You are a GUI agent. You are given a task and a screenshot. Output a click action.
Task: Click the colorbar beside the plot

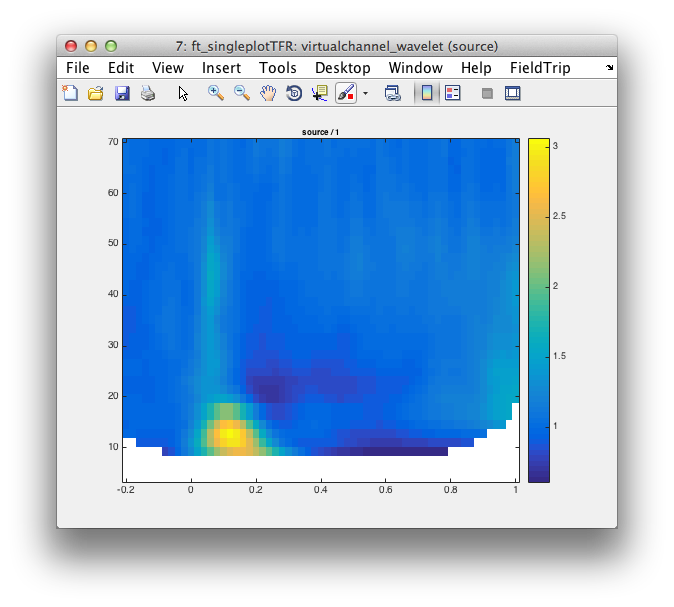coord(539,310)
